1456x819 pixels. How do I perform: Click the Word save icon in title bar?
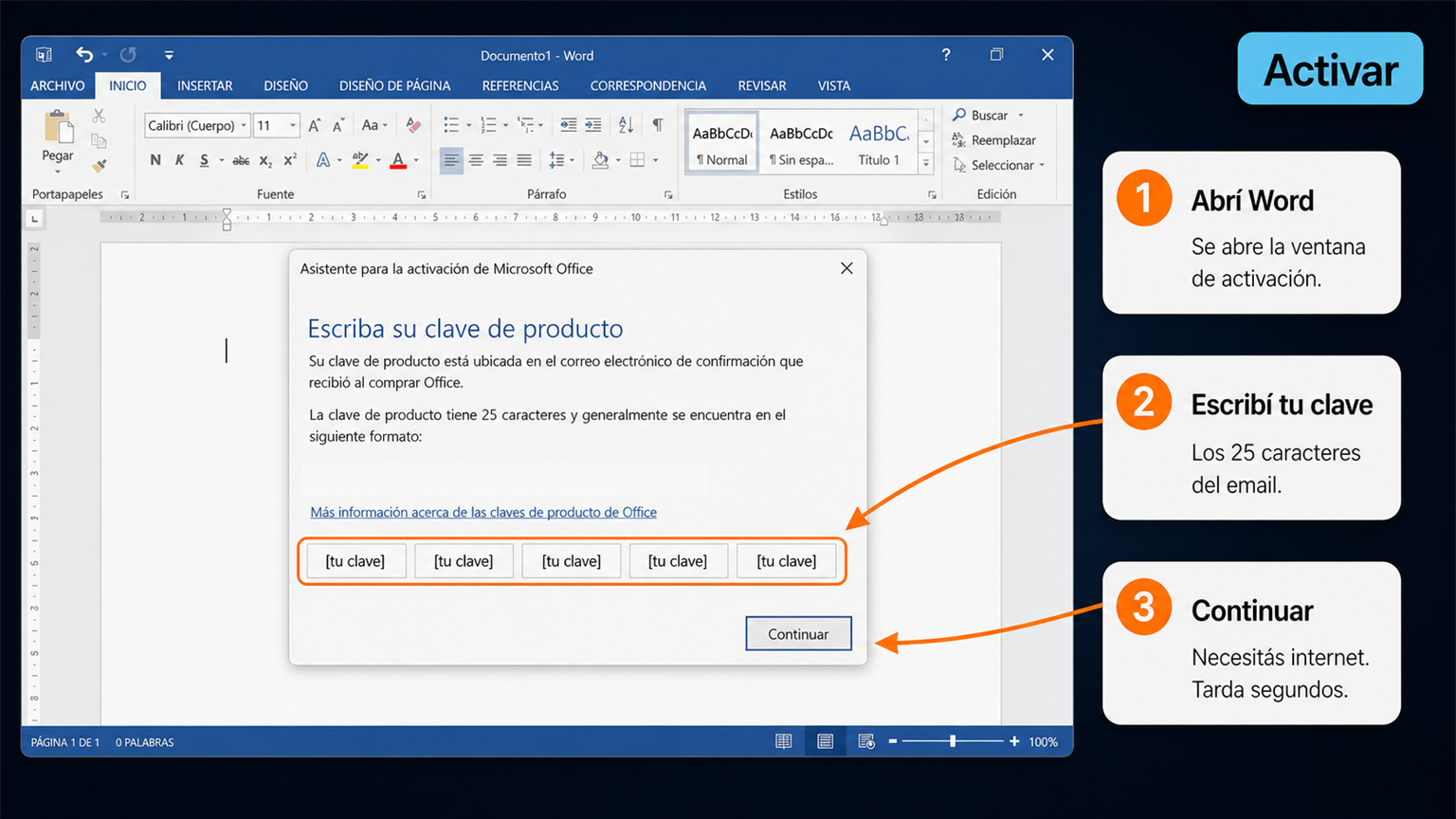tap(44, 55)
